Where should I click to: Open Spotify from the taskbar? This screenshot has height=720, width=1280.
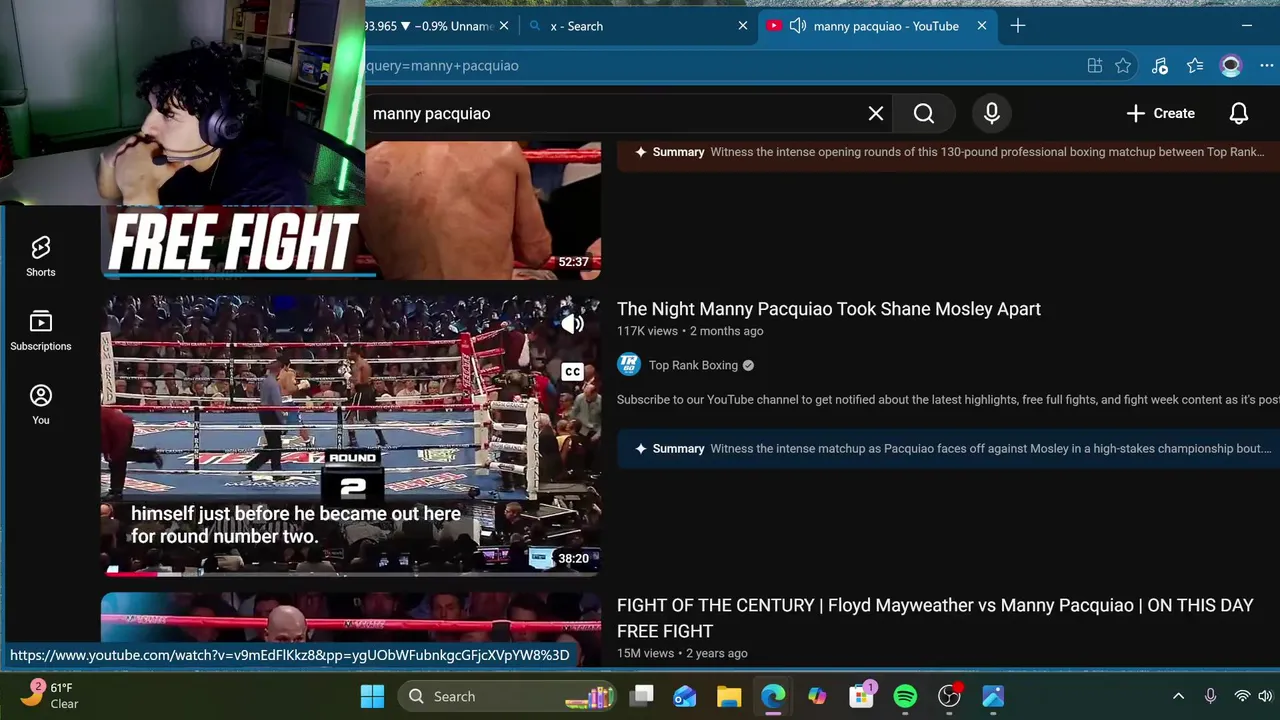905,696
